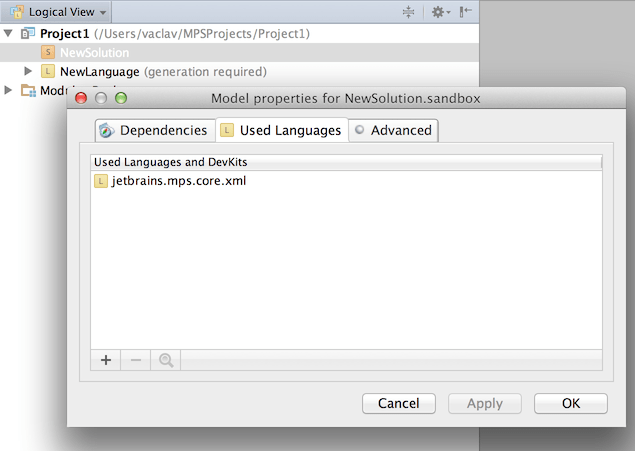Switch to the Used Languages tab
Screen dimensions: 635x451
click(282, 130)
